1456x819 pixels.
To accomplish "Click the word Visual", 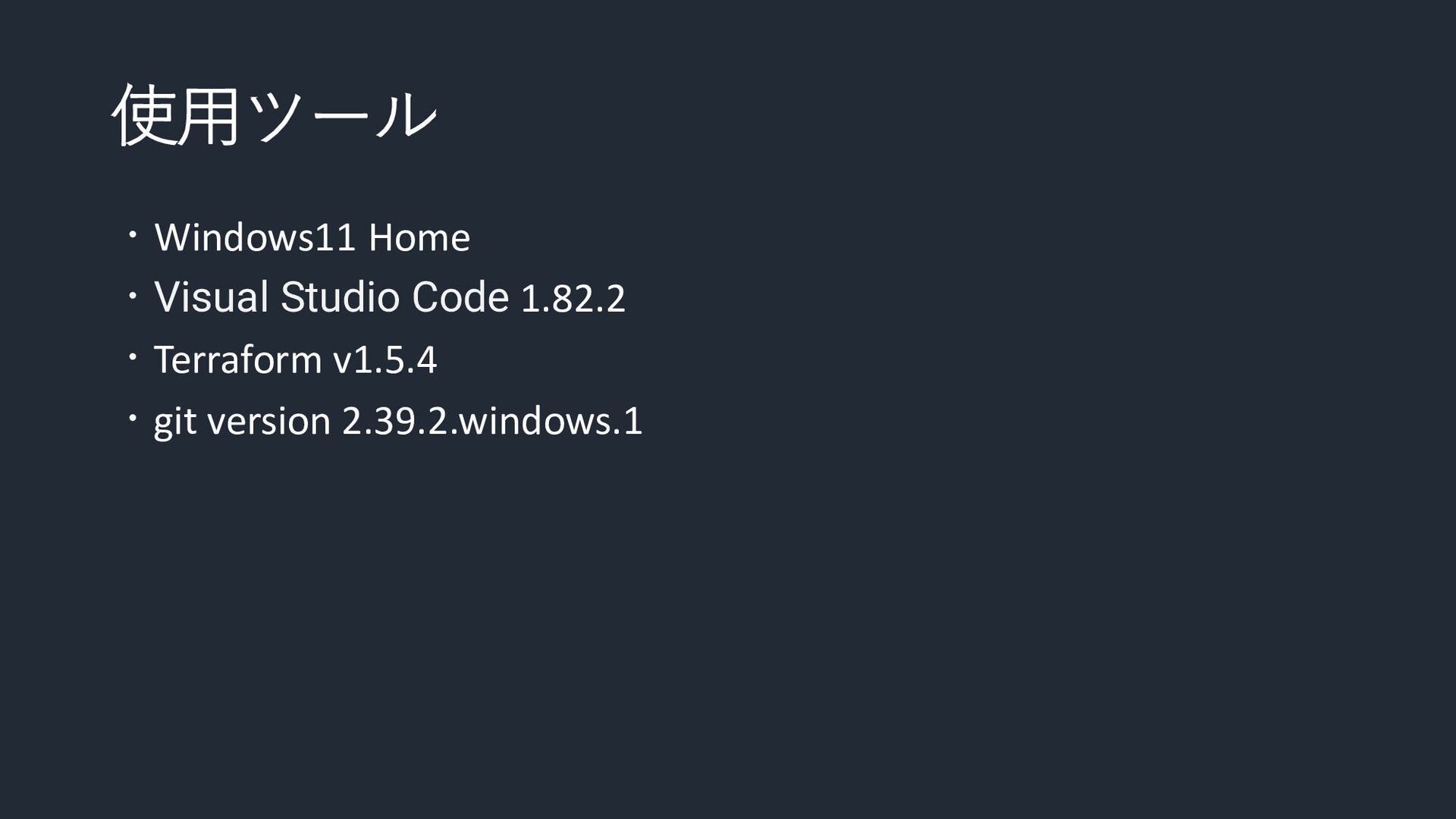I will point(211,297).
